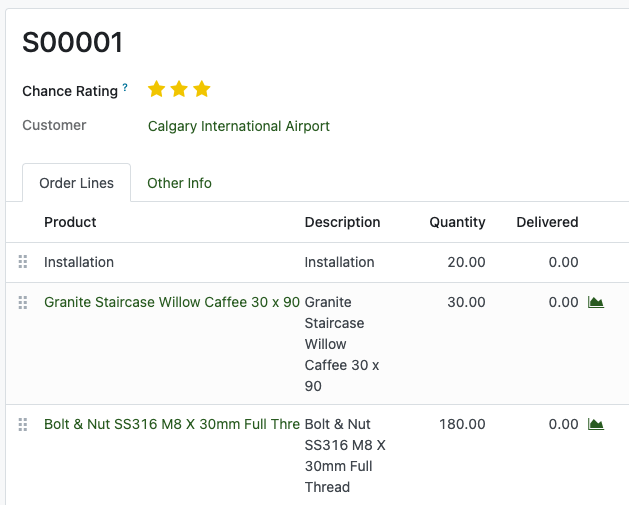Show forecast chart icon for Bolt & Nut

pos(596,424)
